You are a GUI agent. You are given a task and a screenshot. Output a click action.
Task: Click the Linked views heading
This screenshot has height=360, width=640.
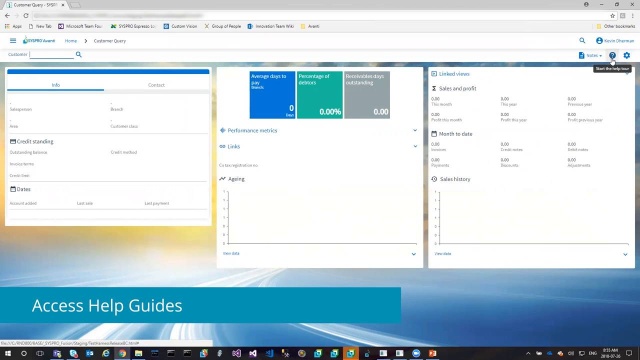[454, 74]
